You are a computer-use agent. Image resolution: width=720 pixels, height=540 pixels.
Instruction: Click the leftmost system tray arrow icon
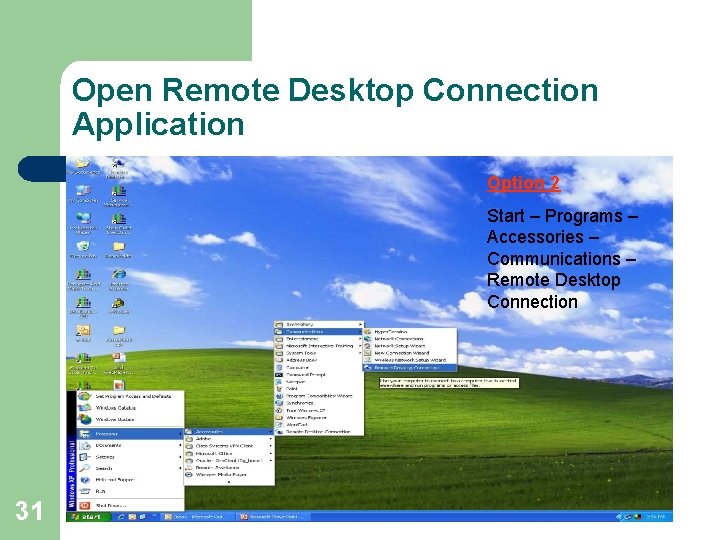click(619, 517)
